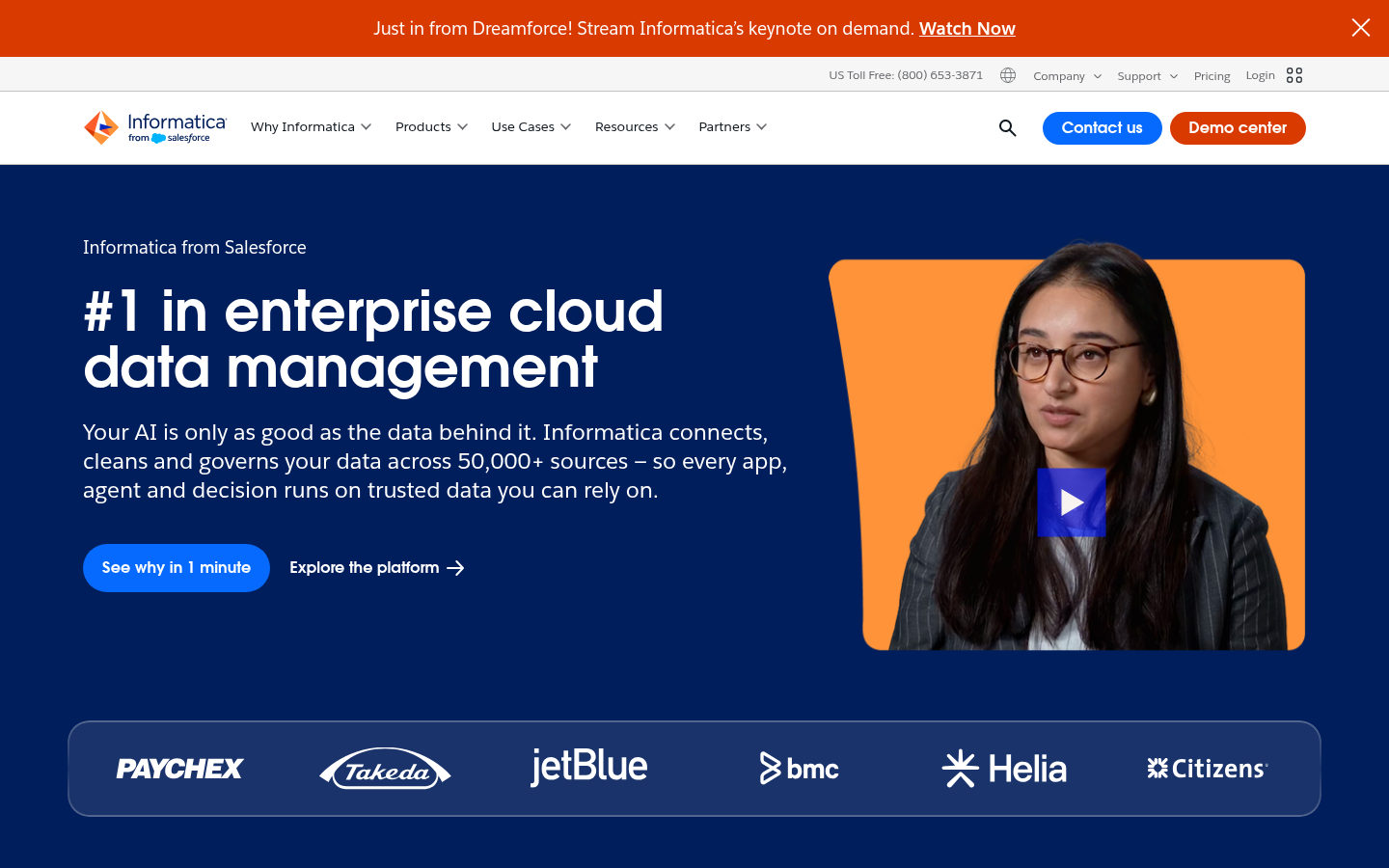Open the Why Informatica menu
Screen dimensions: 1389x868
[311, 127]
